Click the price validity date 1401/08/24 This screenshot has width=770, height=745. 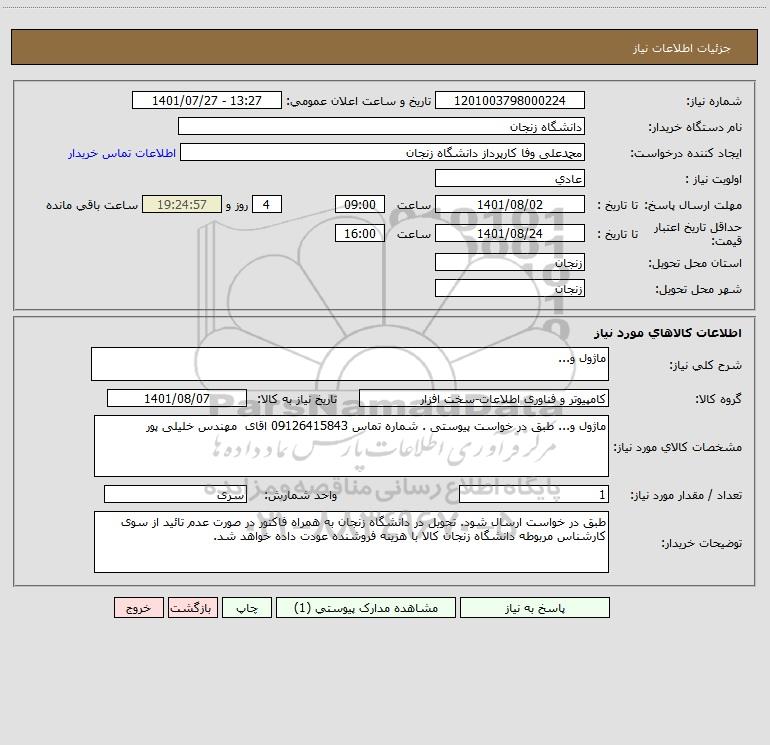pos(510,233)
